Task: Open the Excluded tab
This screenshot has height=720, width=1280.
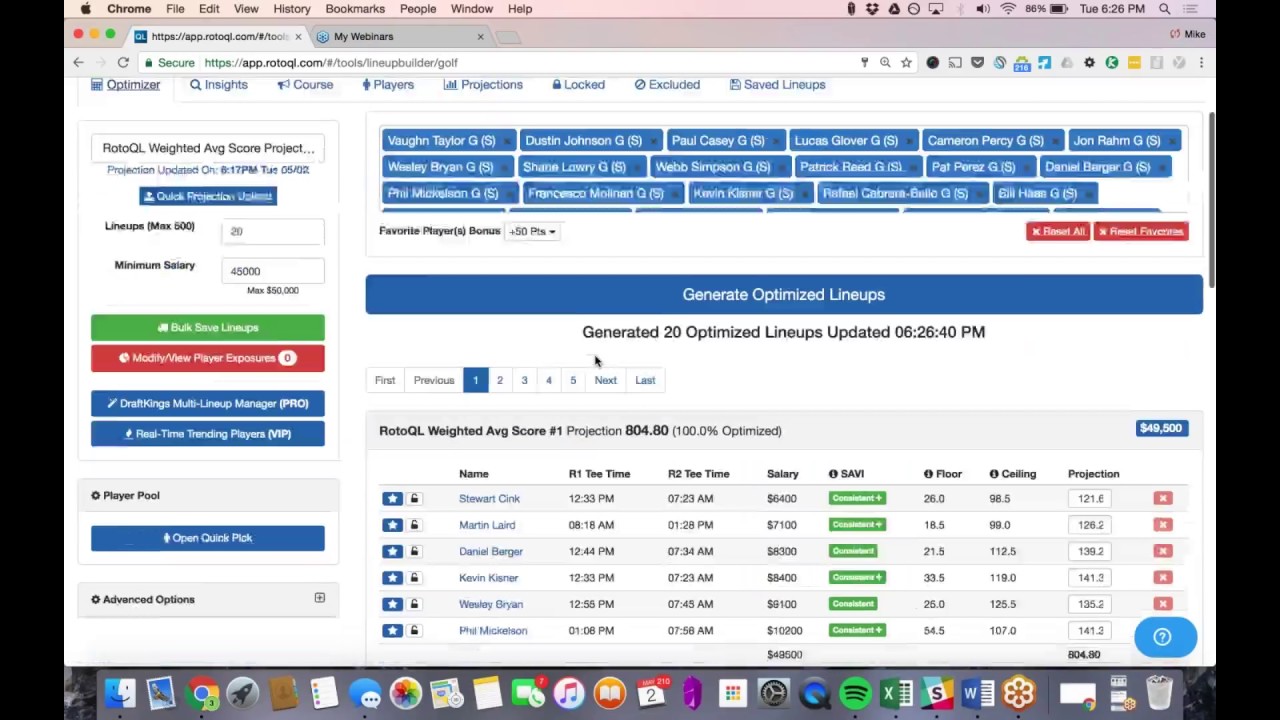Action: point(667,85)
